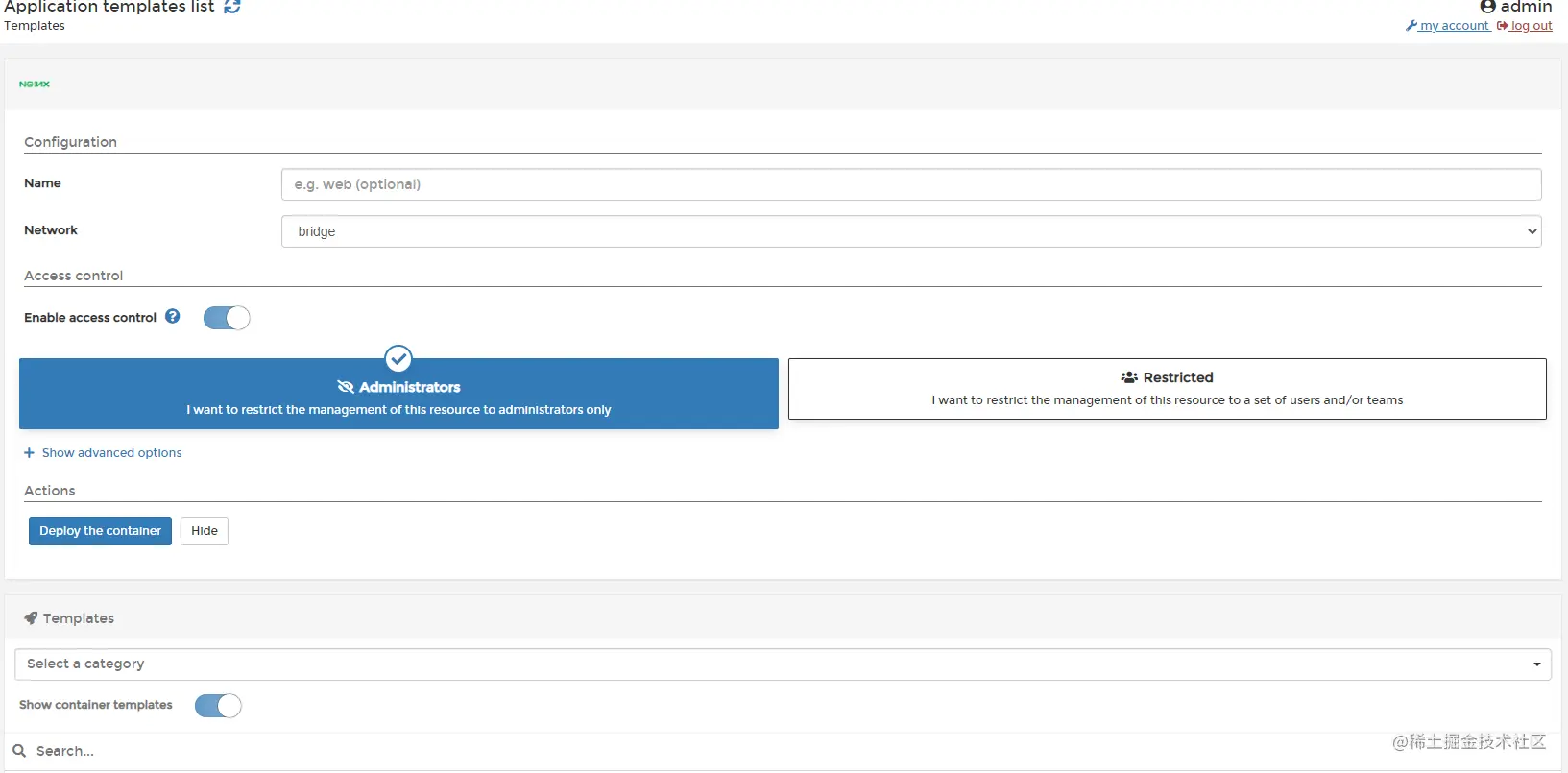Click the Hide button
1568x773 pixels.
tap(205, 531)
